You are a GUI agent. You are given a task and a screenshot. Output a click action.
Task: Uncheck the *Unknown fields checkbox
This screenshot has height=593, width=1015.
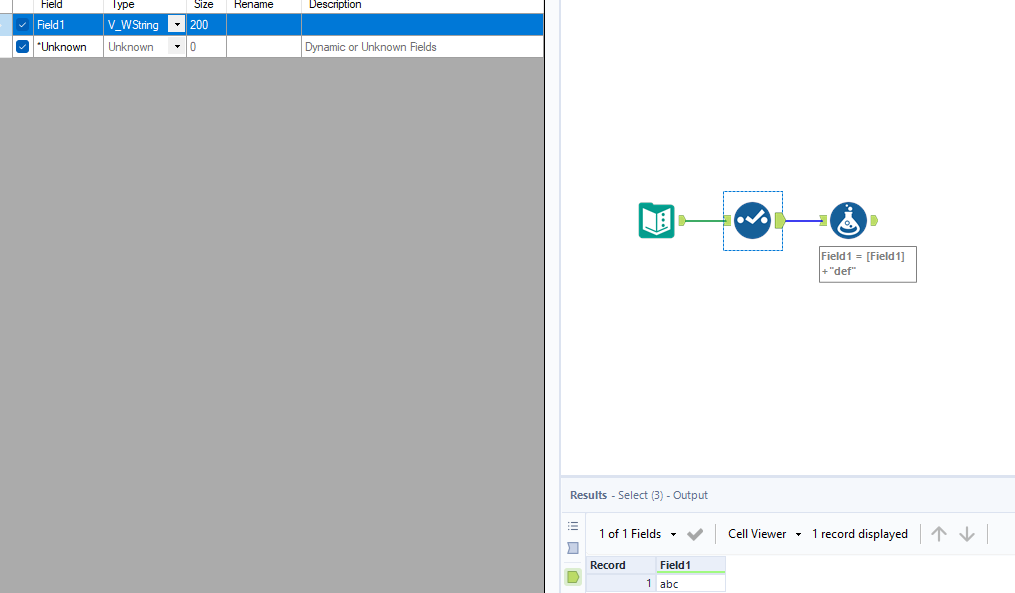click(x=21, y=46)
